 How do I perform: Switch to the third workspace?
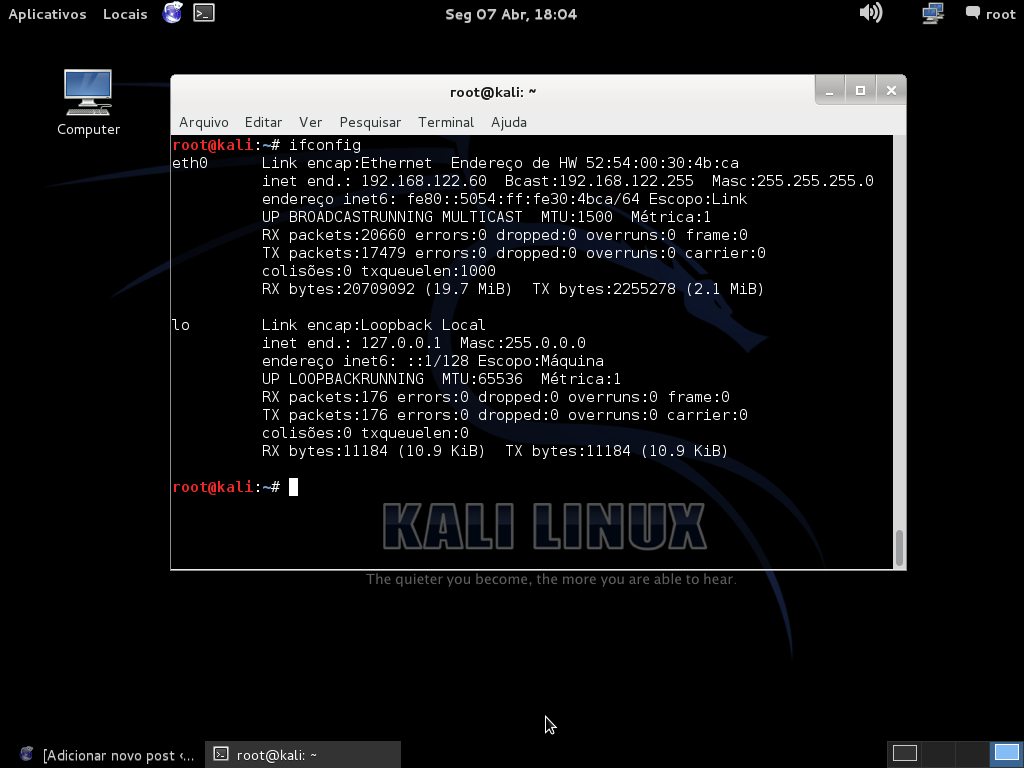click(972, 753)
